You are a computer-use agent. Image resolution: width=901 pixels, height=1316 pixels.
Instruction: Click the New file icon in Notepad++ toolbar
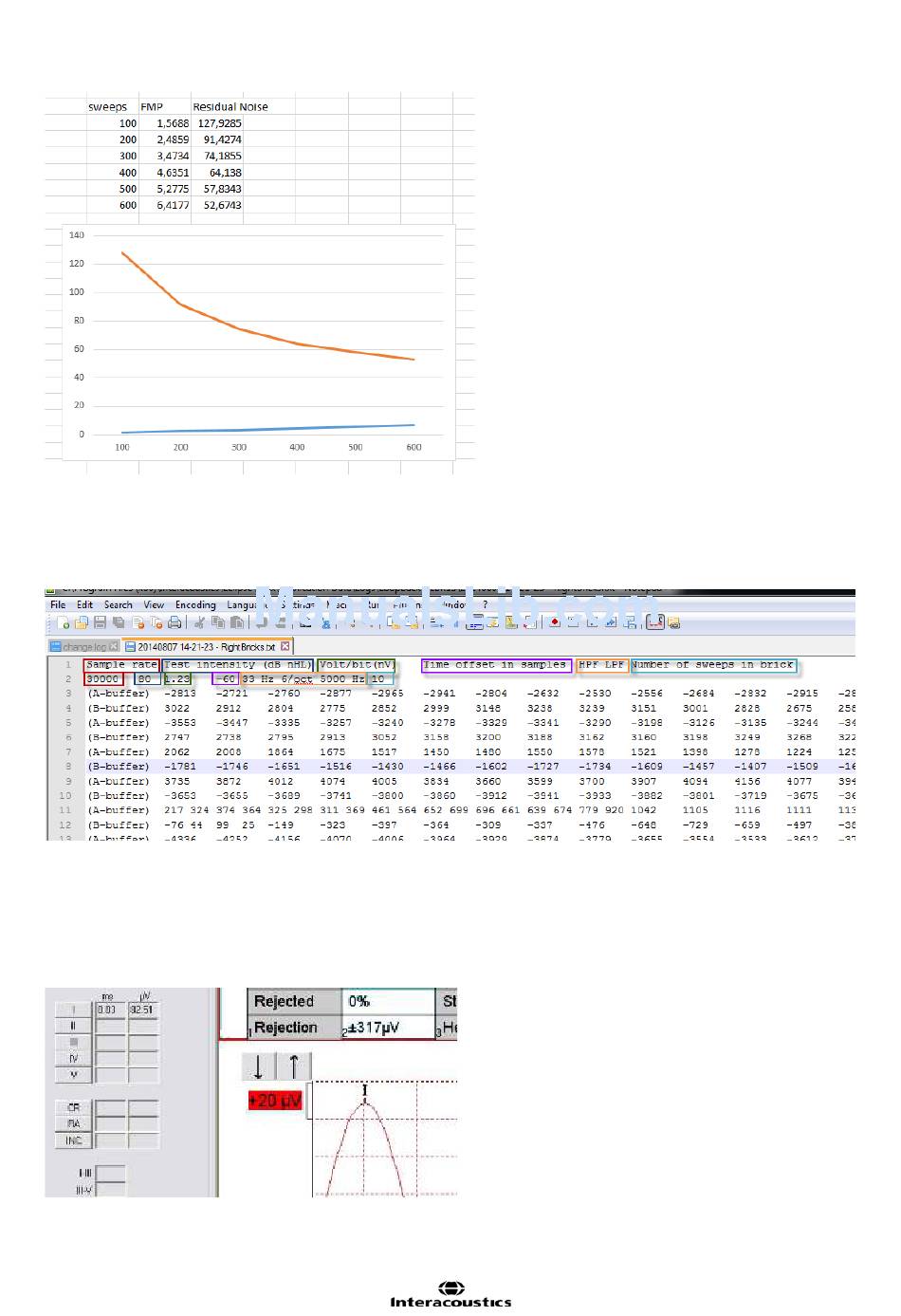64,623
